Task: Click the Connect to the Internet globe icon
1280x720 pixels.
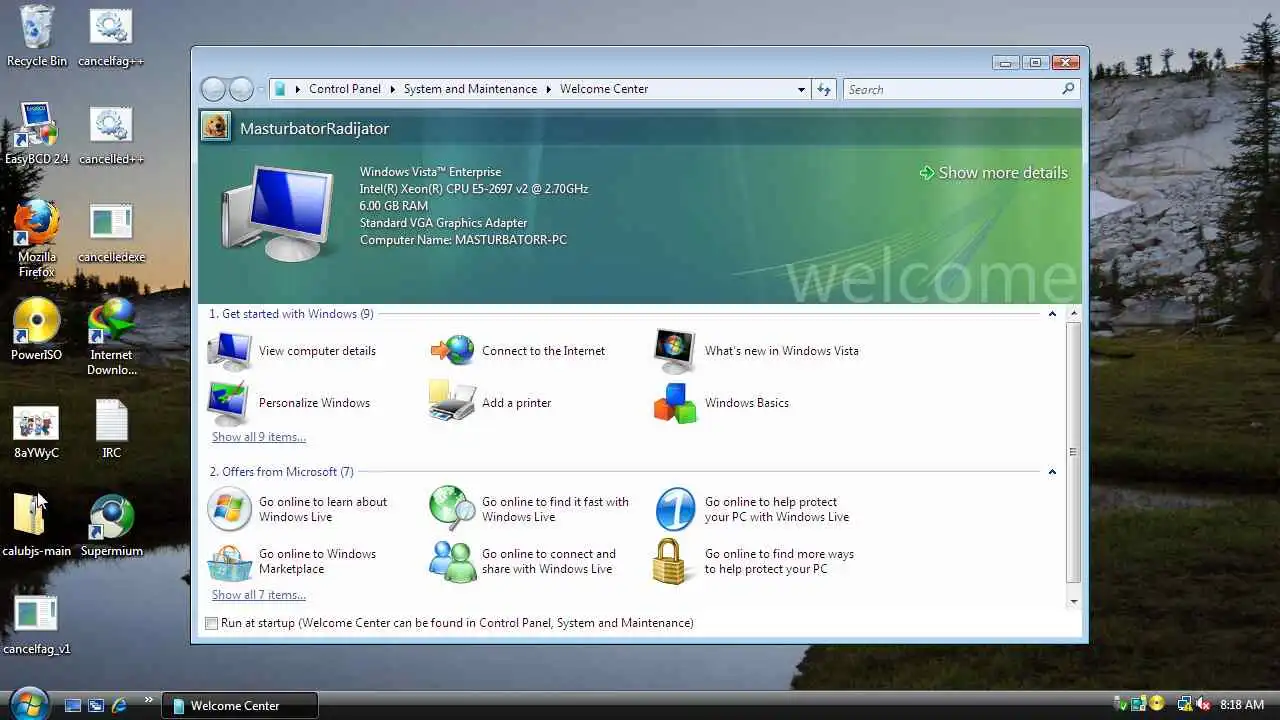Action: click(x=453, y=351)
